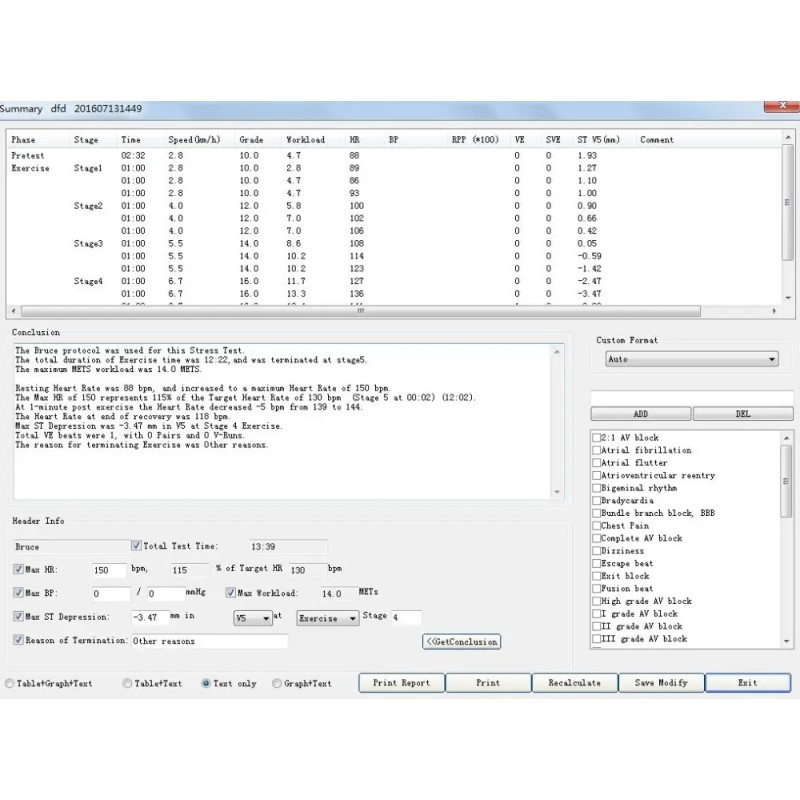
Task: Expand the V5 lead dropdown
Action: pos(252,619)
